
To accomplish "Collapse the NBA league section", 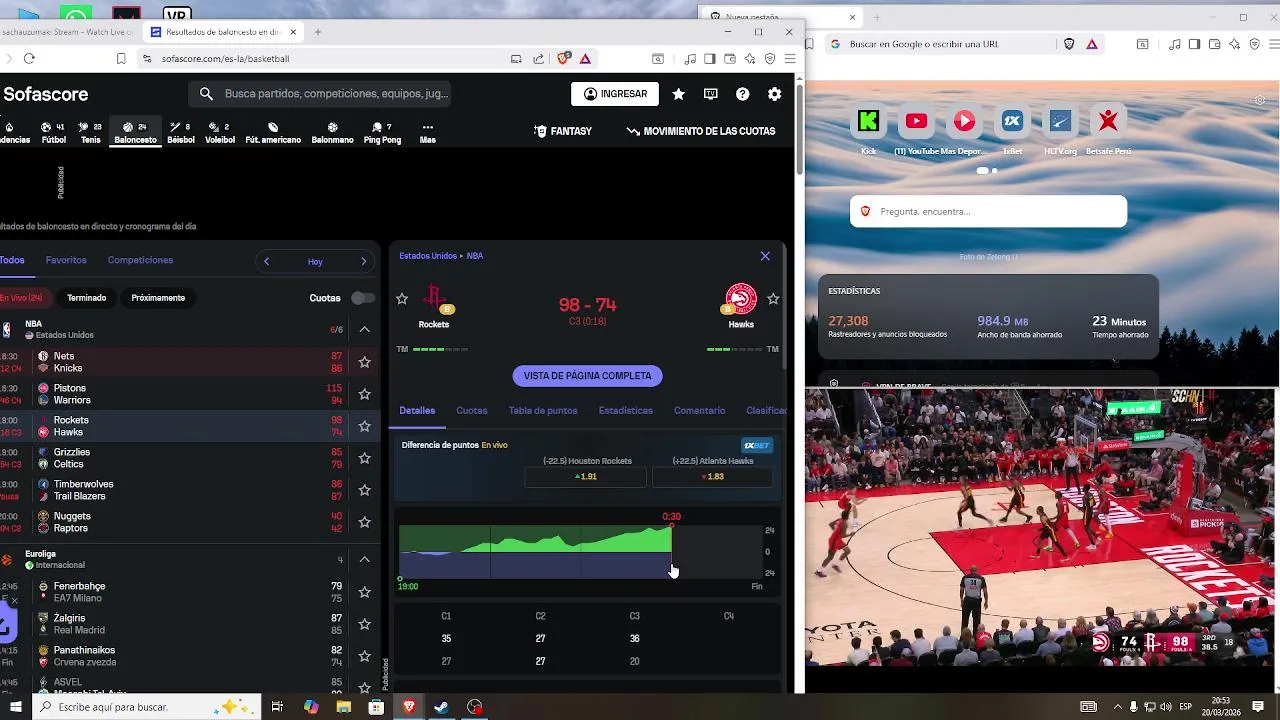I will tap(364, 329).
